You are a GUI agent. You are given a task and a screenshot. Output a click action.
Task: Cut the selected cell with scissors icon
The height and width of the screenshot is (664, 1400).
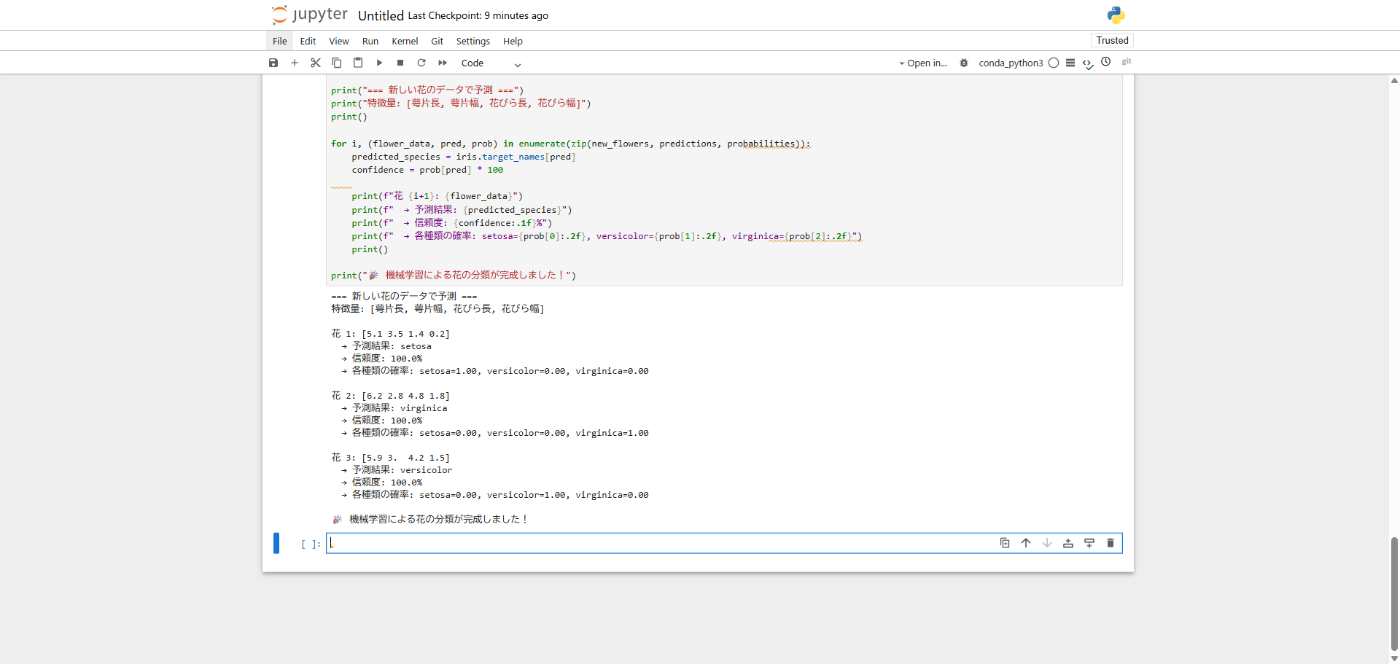[315, 63]
